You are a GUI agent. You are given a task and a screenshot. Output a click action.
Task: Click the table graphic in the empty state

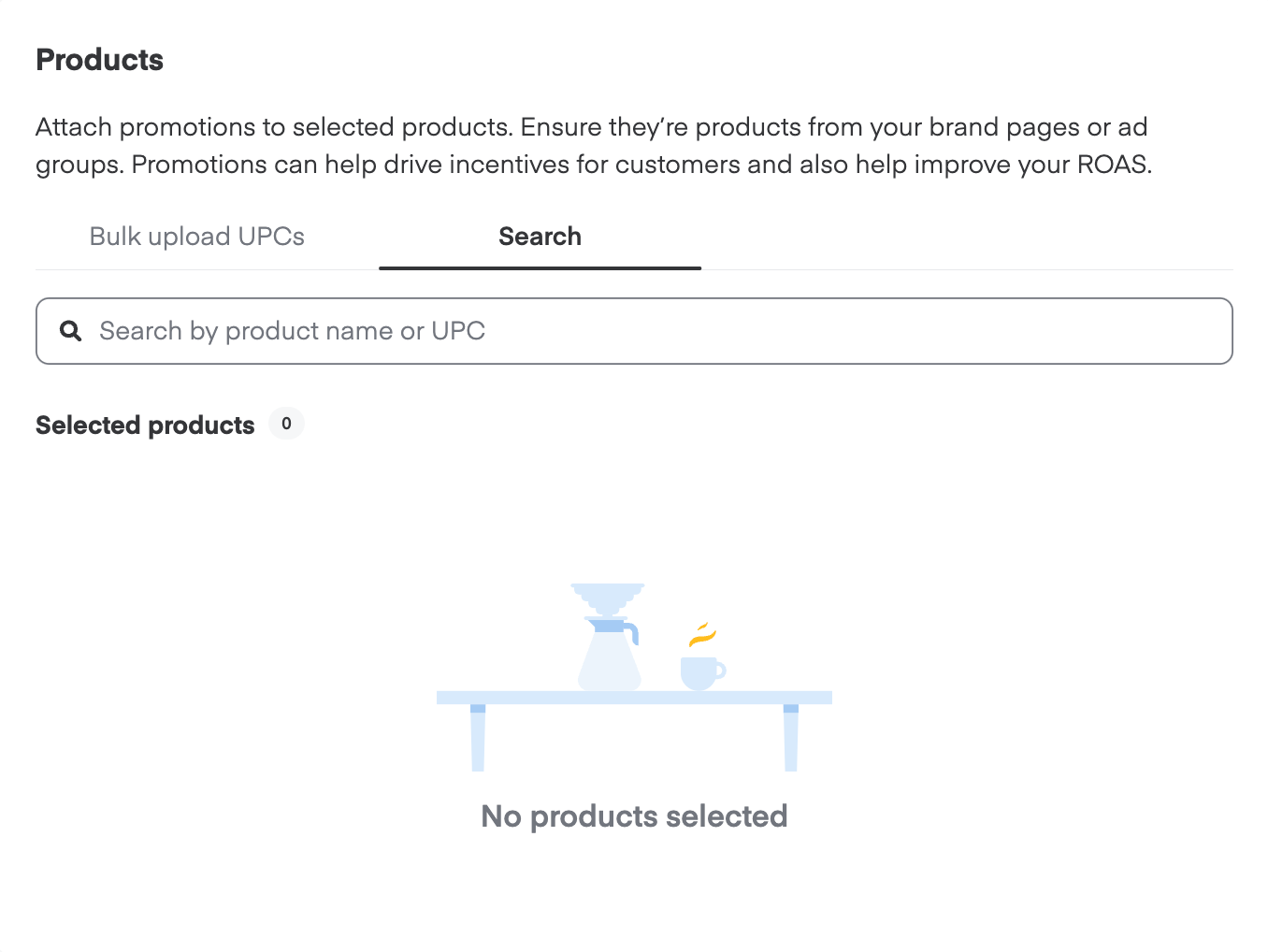tap(634, 697)
